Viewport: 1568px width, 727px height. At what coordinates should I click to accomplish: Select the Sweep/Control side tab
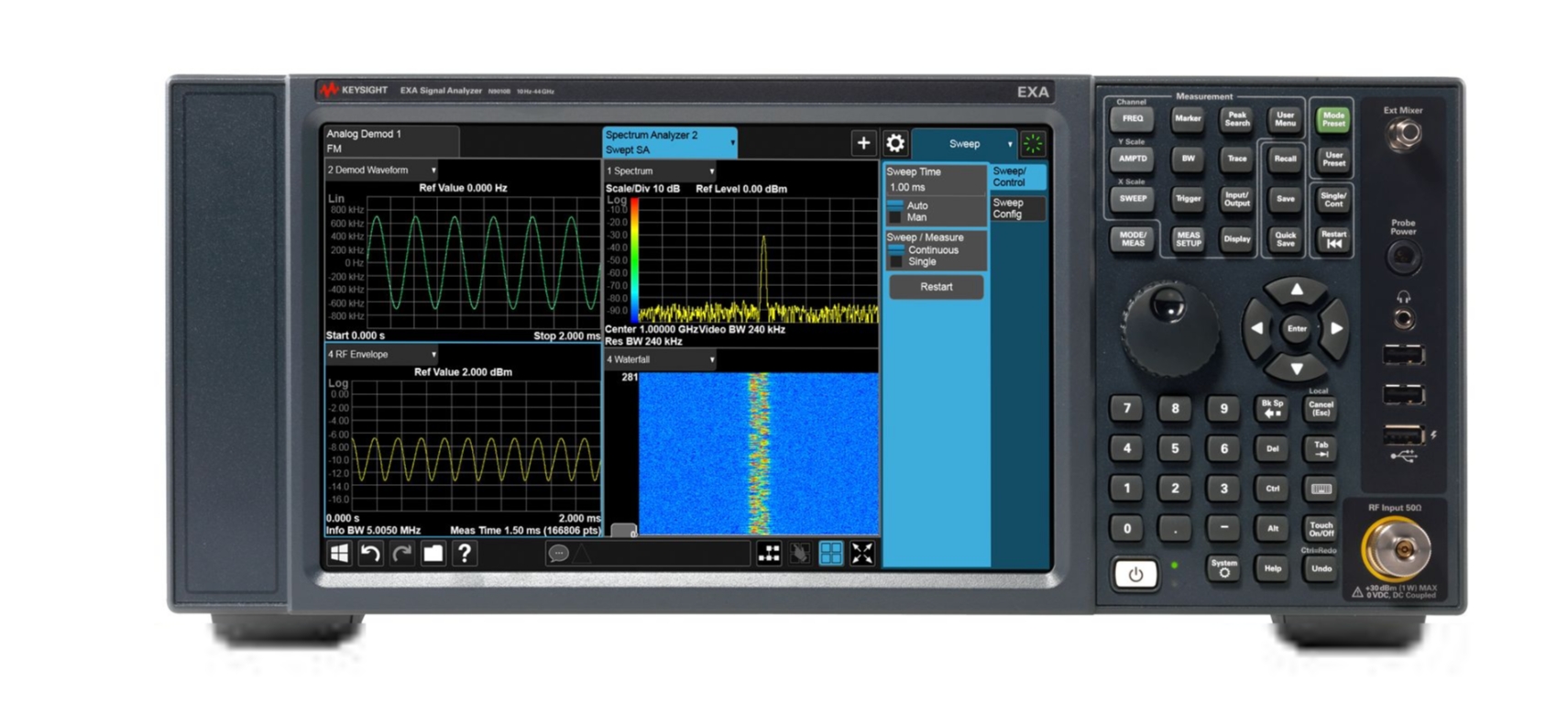point(1017,177)
